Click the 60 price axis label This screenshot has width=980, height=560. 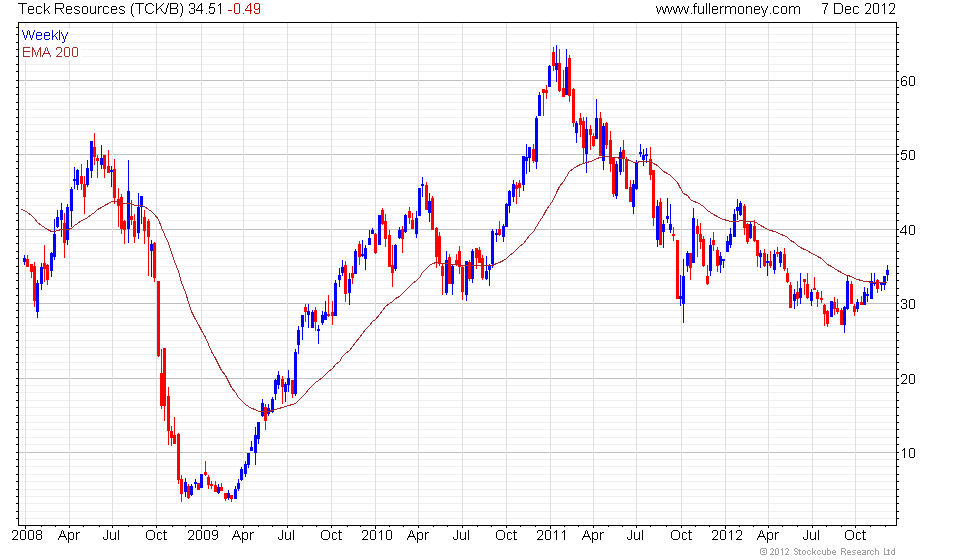point(908,81)
